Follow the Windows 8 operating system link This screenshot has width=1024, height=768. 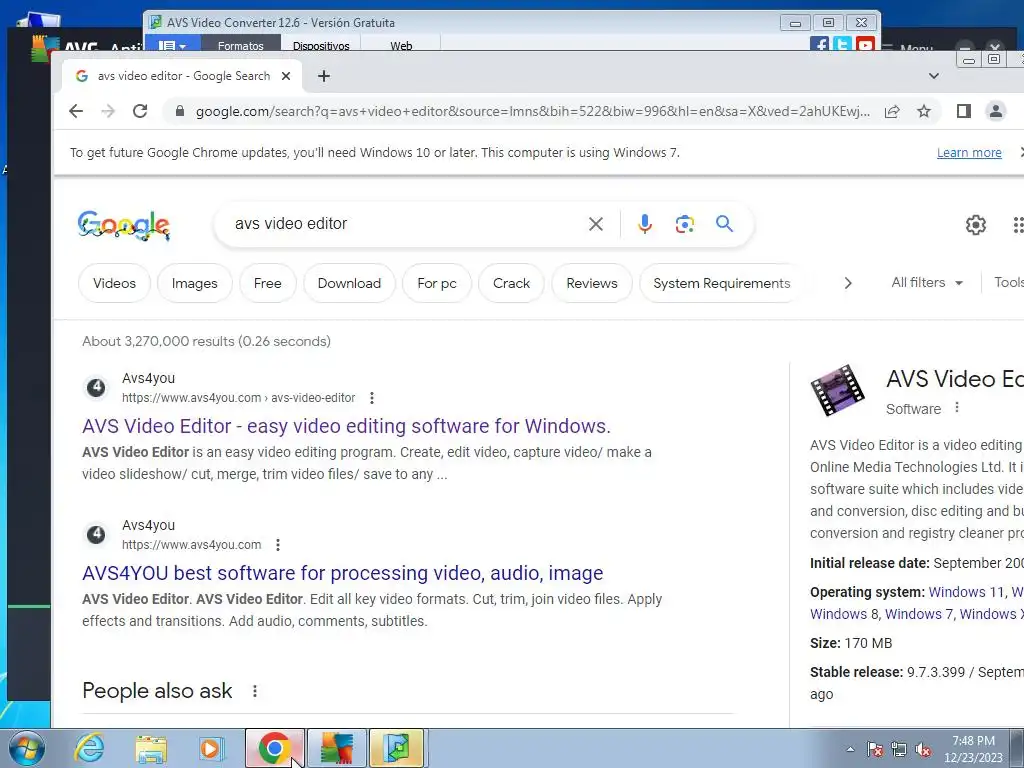pyautogui.click(x=844, y=614)
